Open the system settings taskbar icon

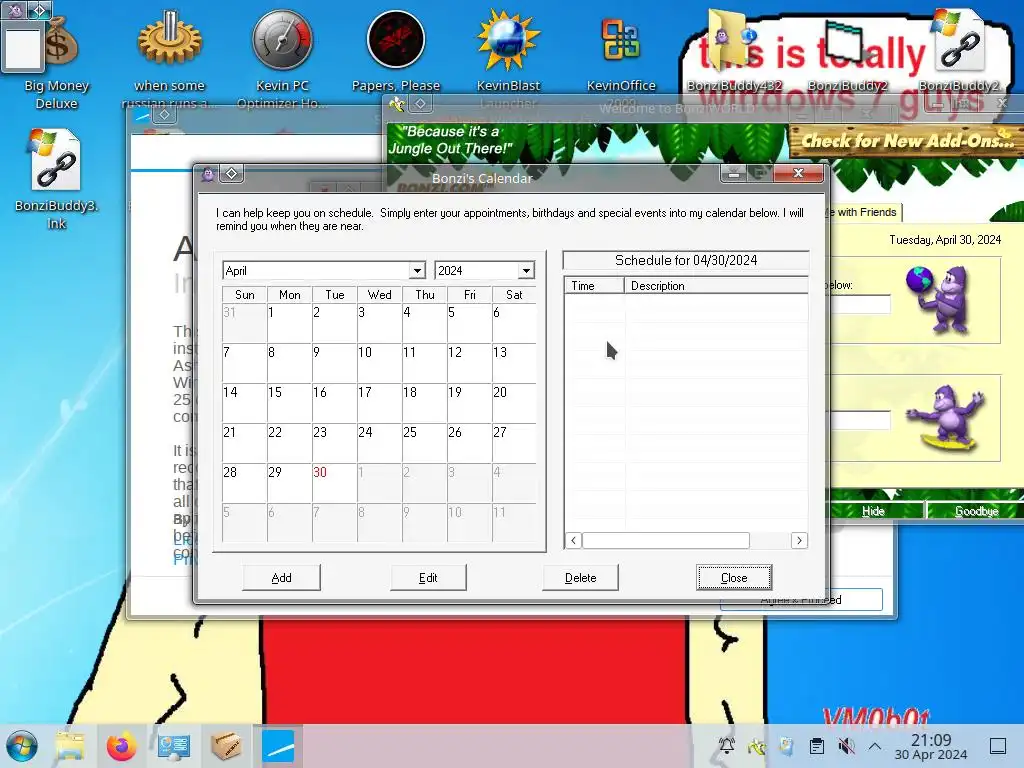click(174, 746)
